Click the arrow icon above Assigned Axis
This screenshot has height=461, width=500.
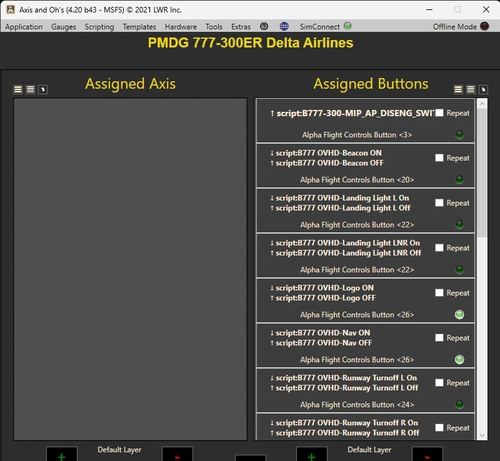(x=43, y=89)
